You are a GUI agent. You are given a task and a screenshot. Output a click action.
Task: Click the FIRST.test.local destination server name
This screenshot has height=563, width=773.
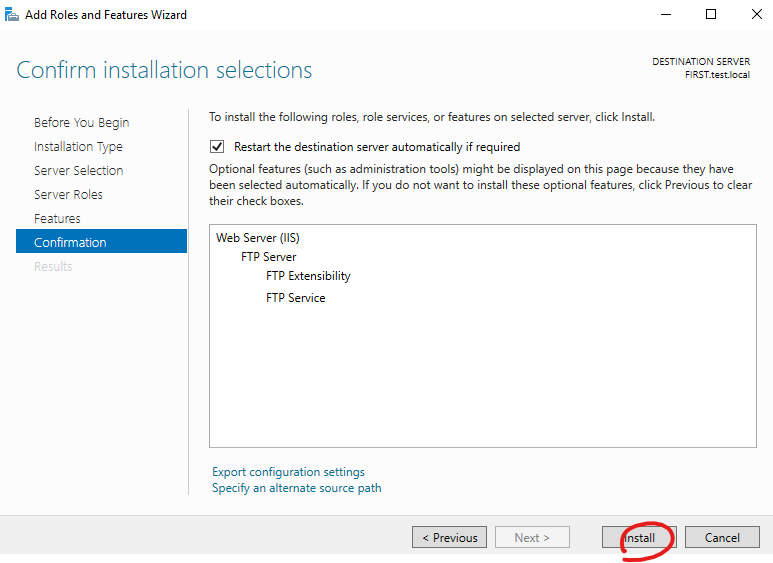point(717,75)
